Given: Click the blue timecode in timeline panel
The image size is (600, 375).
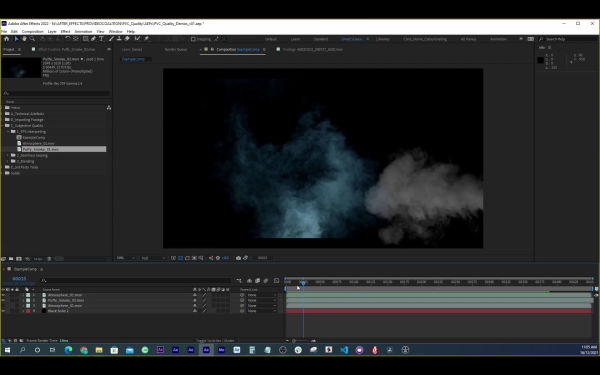Looking at the screenshot, I should [19, 279].
